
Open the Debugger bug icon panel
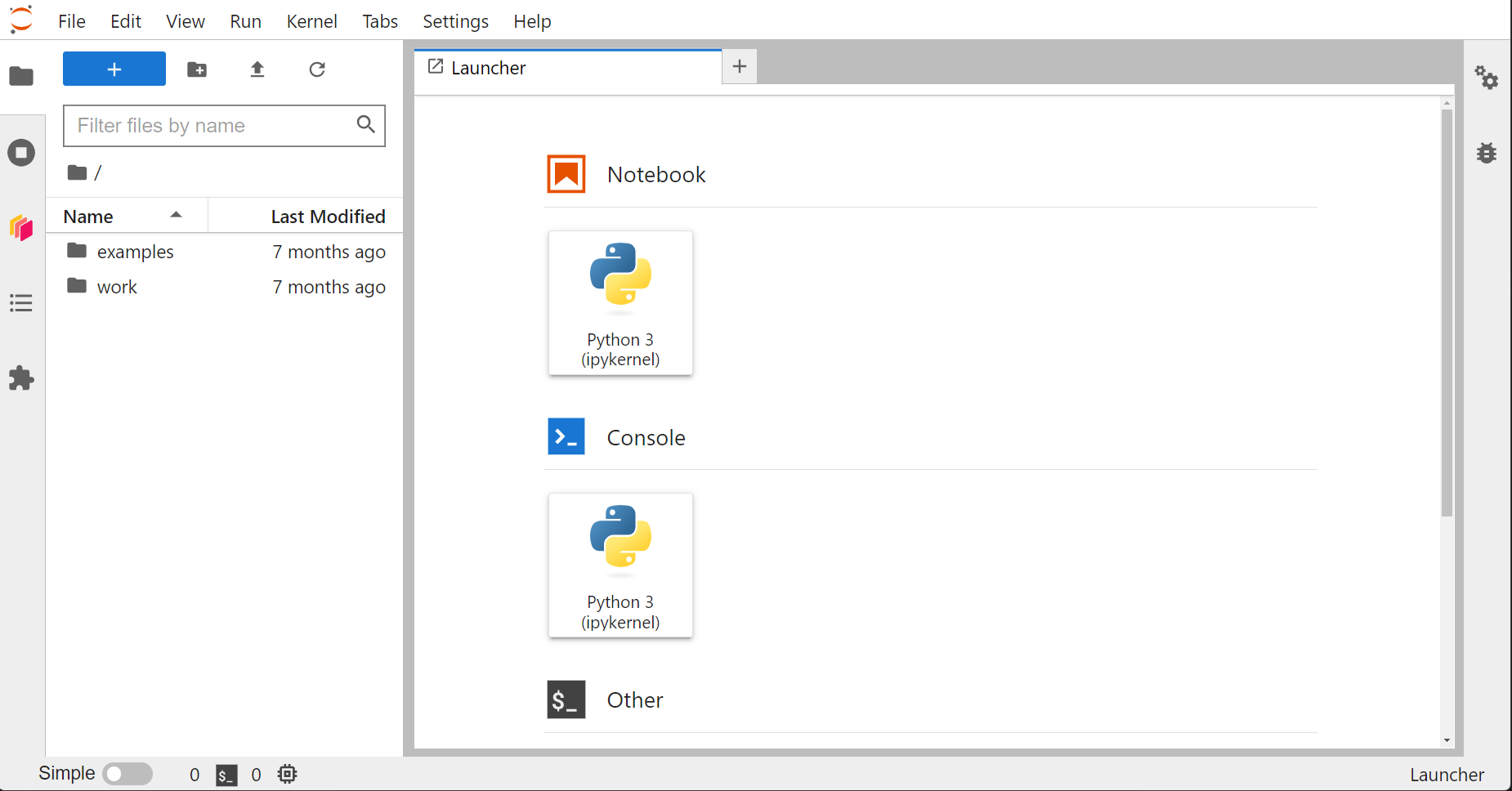pyautogui.click(x=1486, y=153)
